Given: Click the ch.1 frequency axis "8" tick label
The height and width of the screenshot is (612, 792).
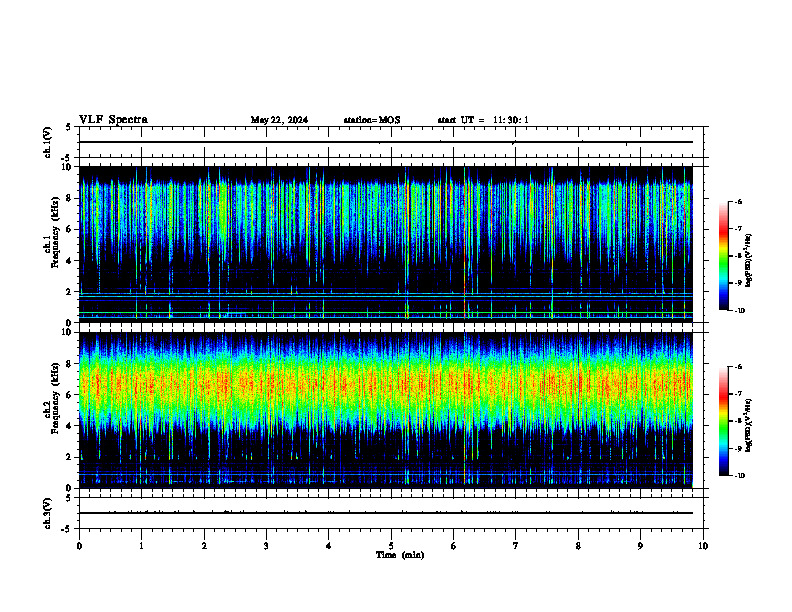Looking at the screenshot, I should point(69,198).
